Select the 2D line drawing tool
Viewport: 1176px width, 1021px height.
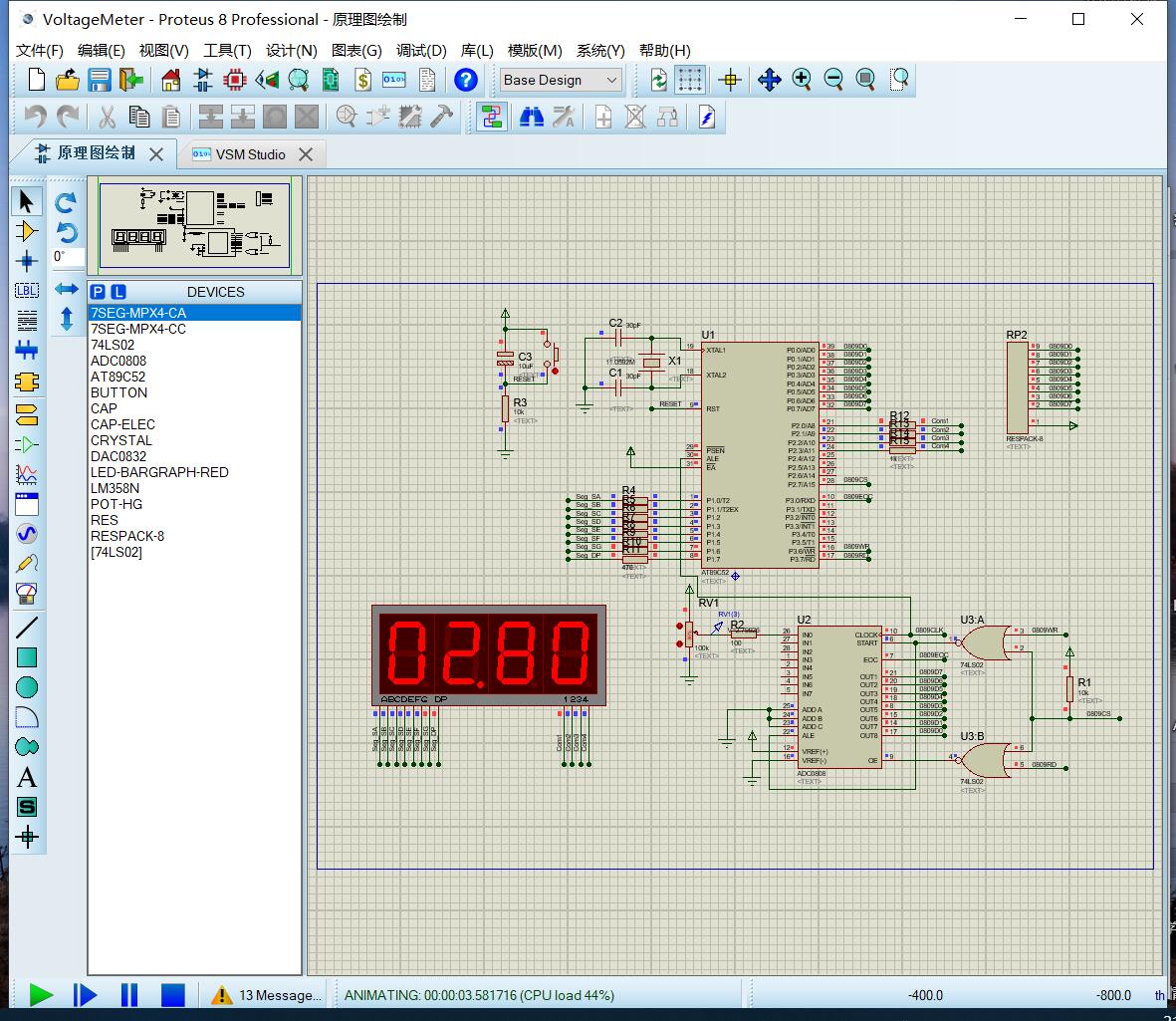click(x=26, y=628)
